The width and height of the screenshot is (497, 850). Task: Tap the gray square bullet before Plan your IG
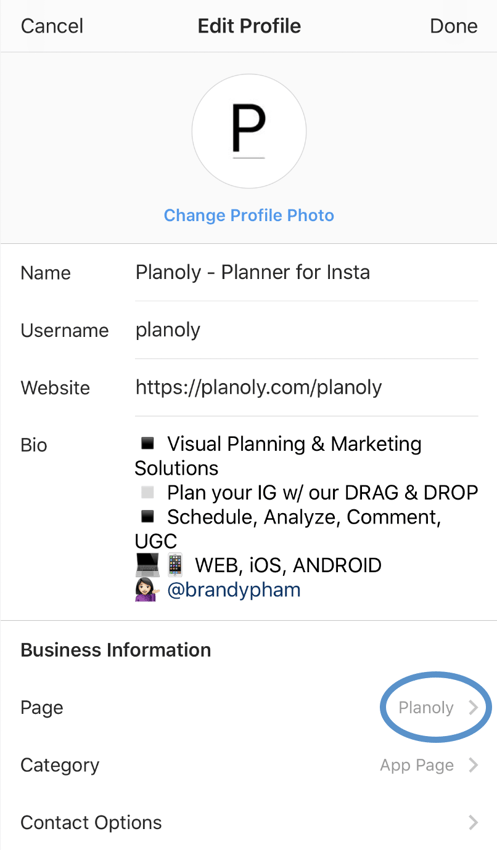tap(147, 492)
